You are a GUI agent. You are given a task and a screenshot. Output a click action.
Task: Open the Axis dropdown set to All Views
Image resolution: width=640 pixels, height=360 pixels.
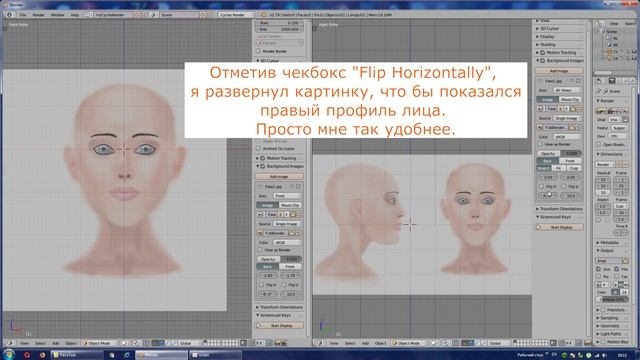click(x=567, y=90)
